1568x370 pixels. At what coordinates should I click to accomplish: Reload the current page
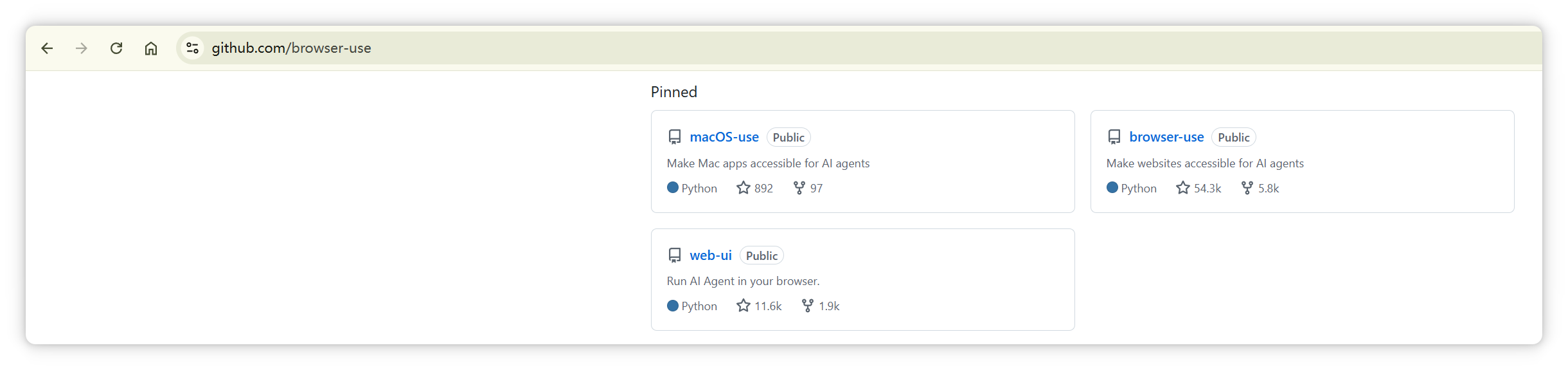pos(116,48)
